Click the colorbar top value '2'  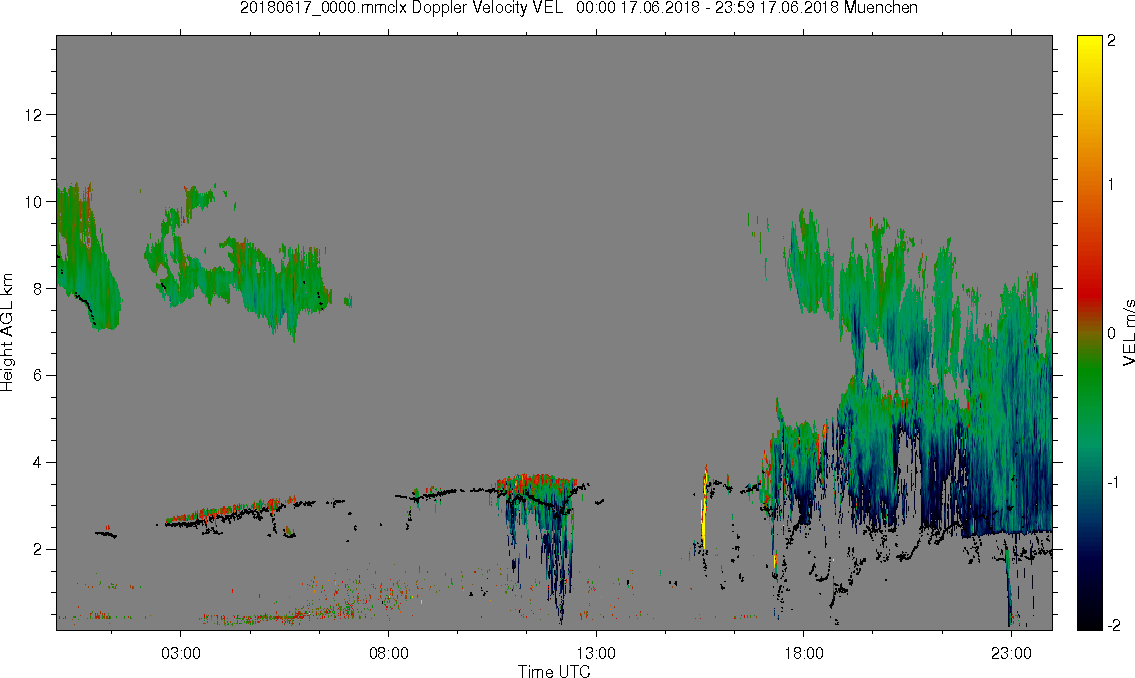pos(1112,41)
